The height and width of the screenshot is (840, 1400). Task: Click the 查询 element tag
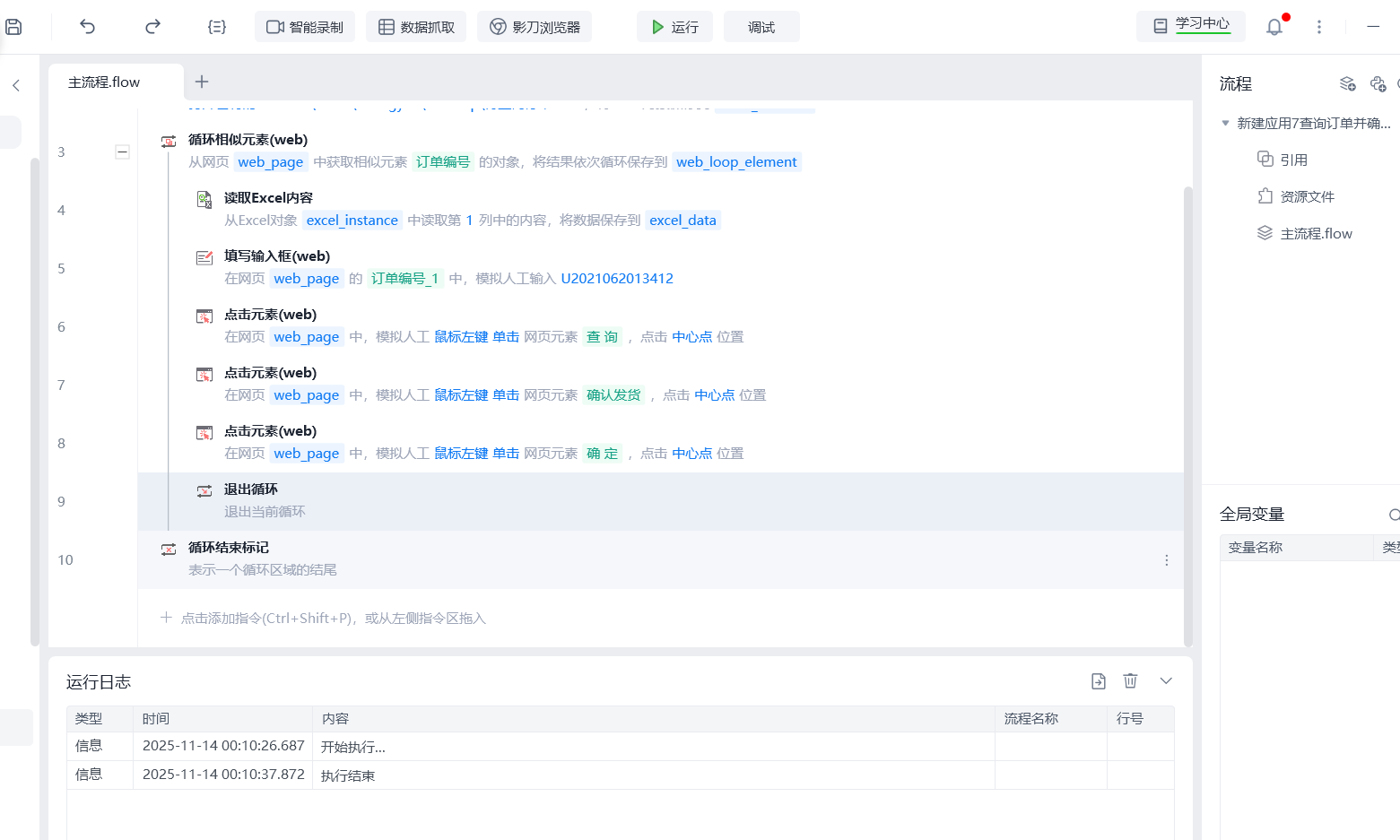[603, 337]
